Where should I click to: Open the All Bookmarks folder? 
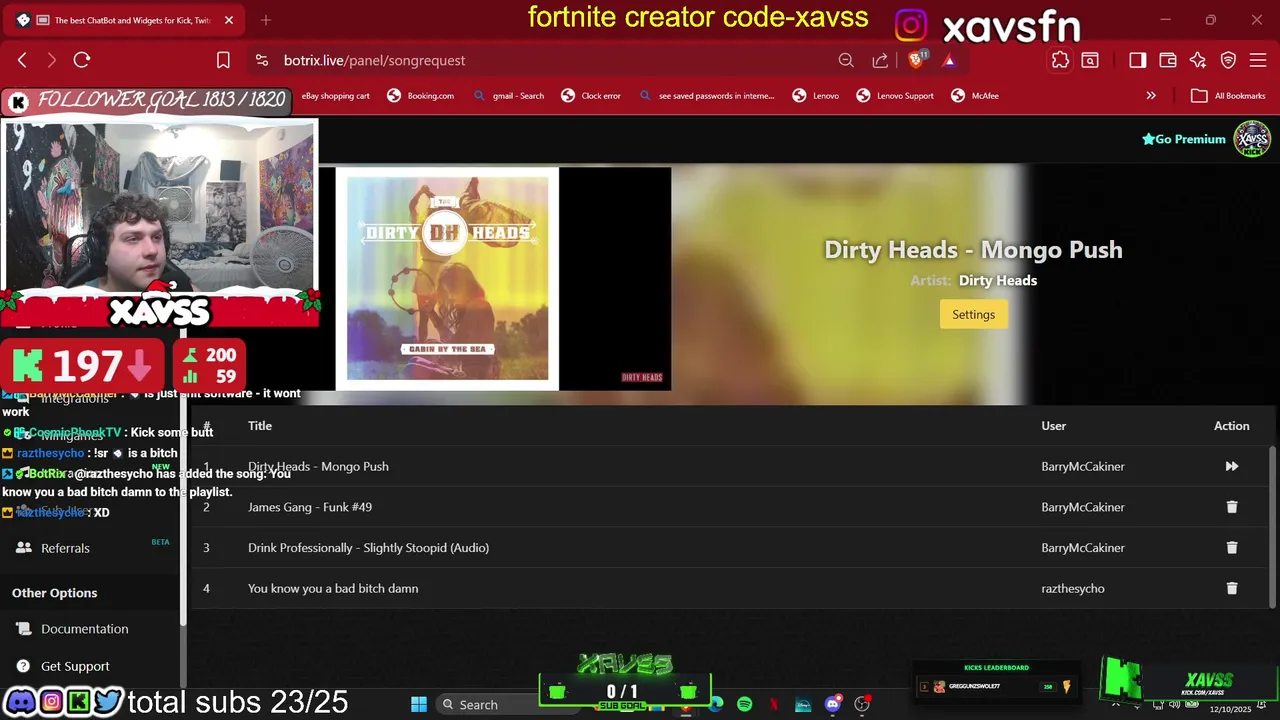pos(1228,96)
